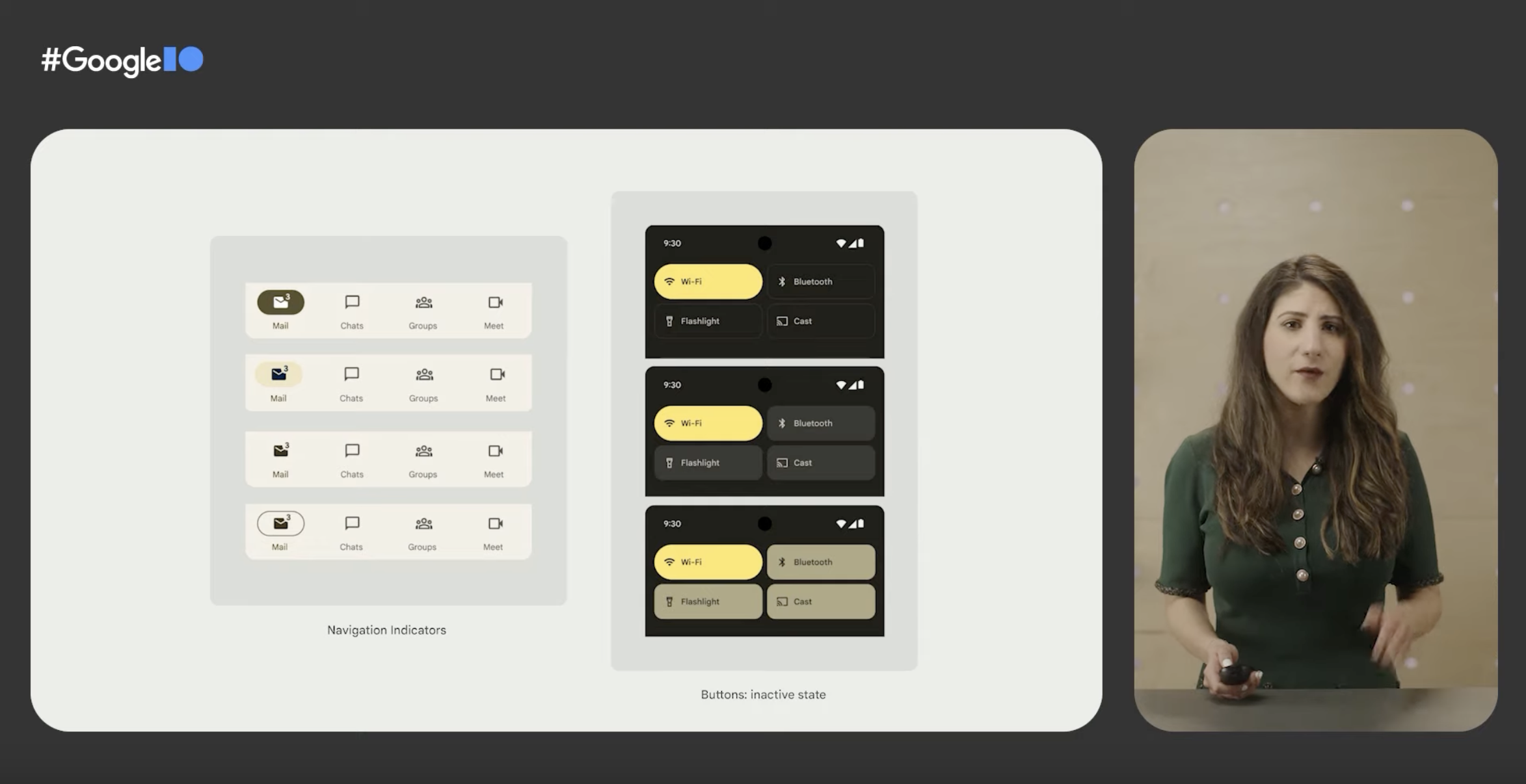The image size is (1526, 784).
Task: Click the Mail icon in top navigation row
Action: (x=280, y=302)
